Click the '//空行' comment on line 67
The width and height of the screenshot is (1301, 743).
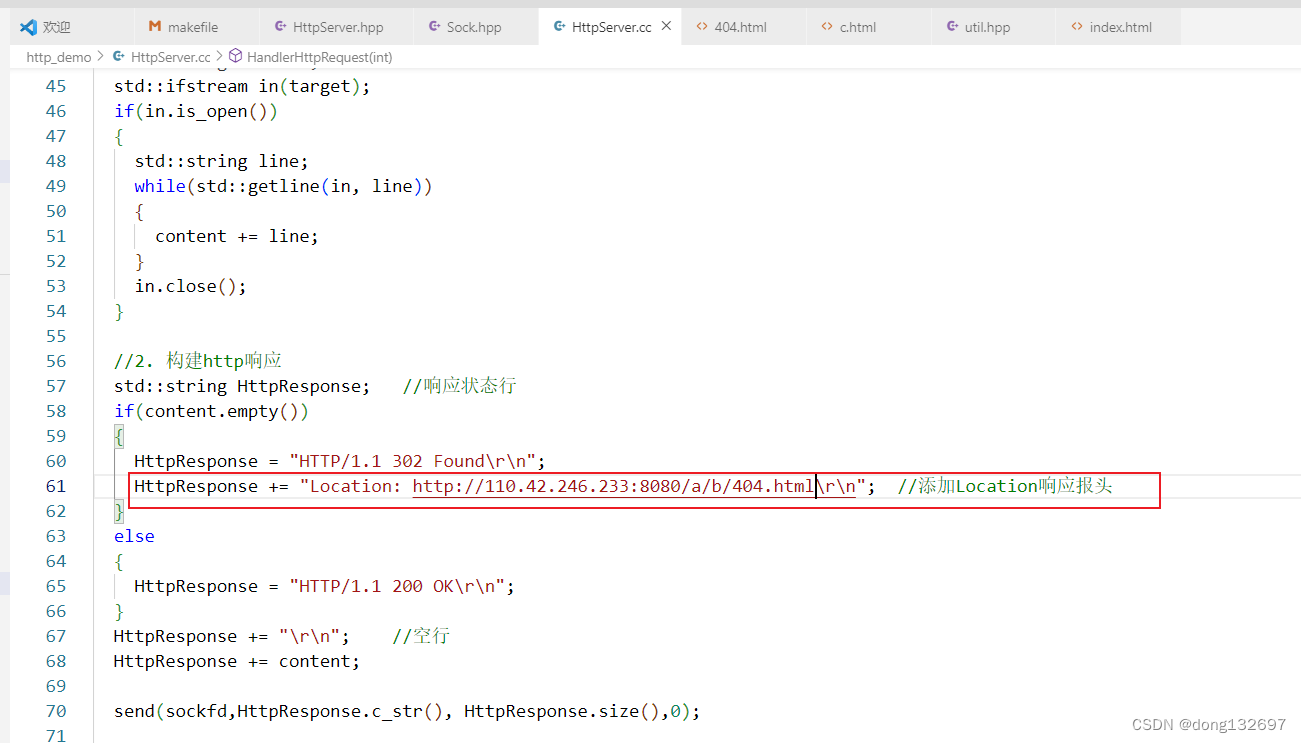(421, 636)
